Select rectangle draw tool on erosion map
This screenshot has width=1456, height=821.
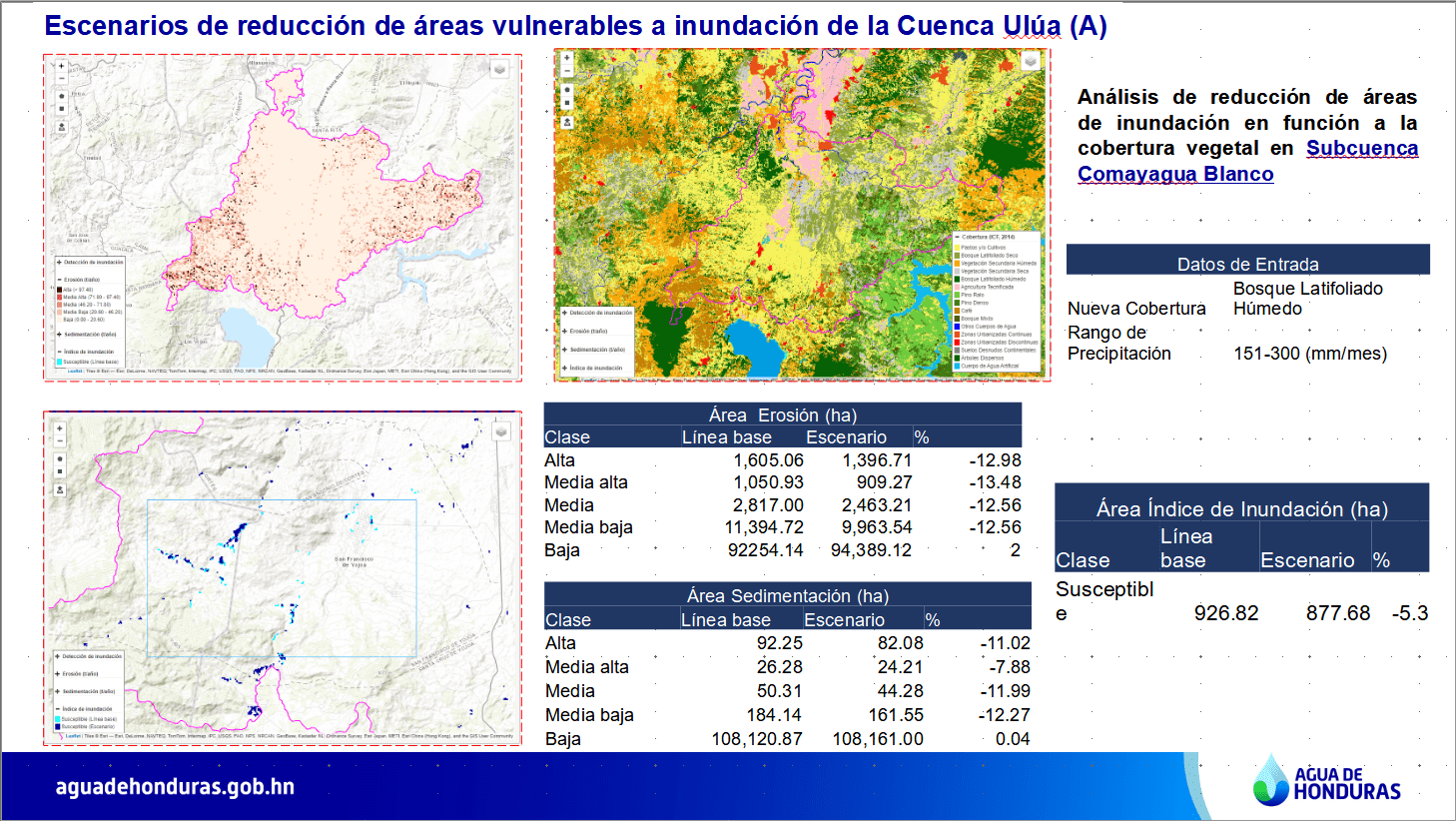point(61,109)
